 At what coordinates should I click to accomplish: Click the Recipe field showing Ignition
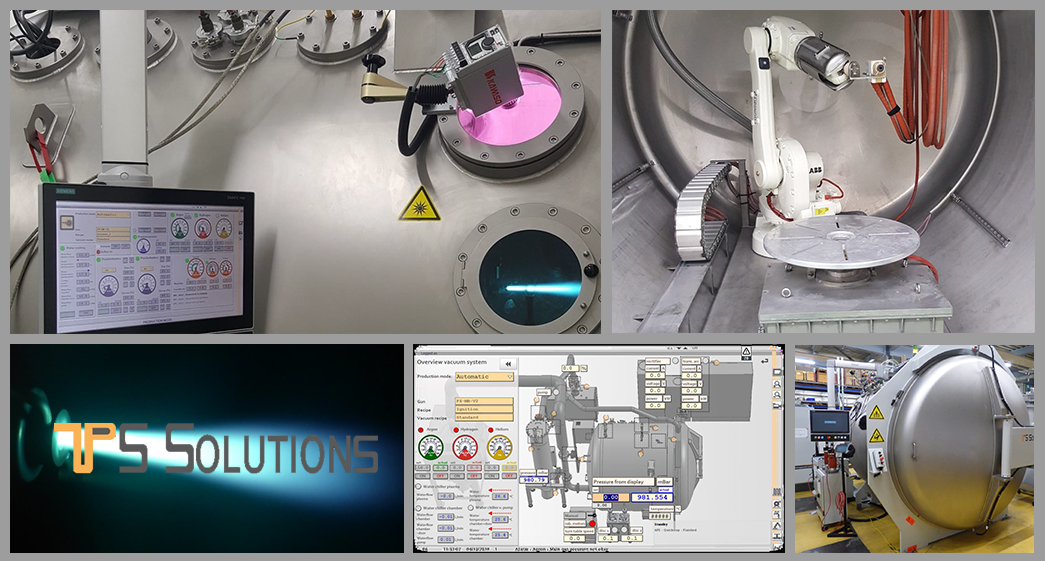click(x=485, y=411)
